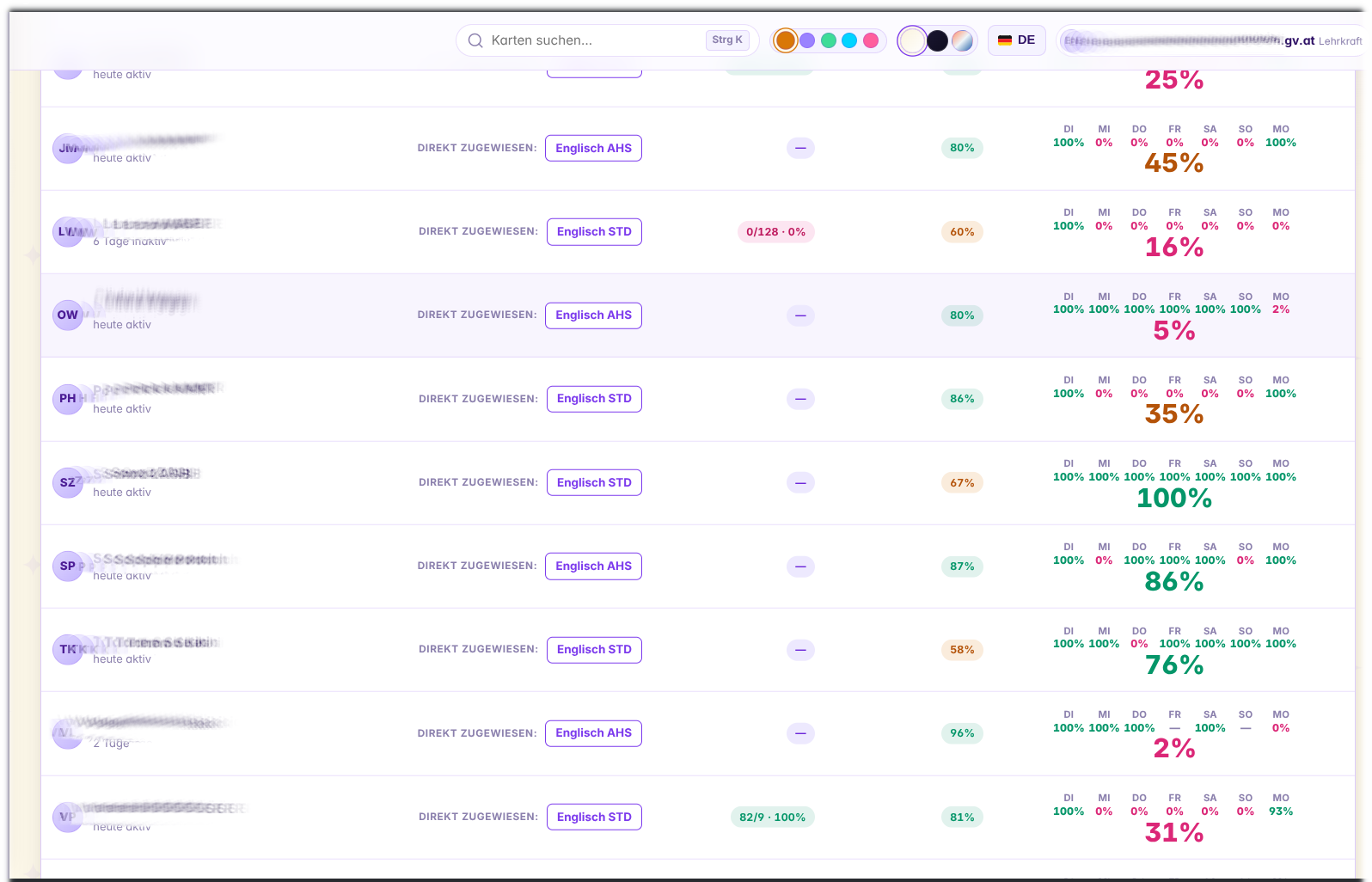Click the dash pill in the OW row
This screenshot has height=882, width=1372.
point(800,315)
